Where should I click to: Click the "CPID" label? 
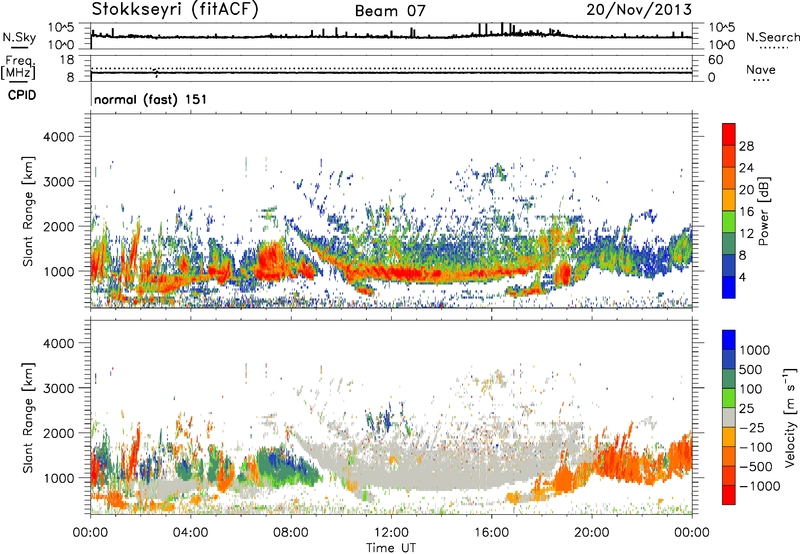(x=22, y=95)
